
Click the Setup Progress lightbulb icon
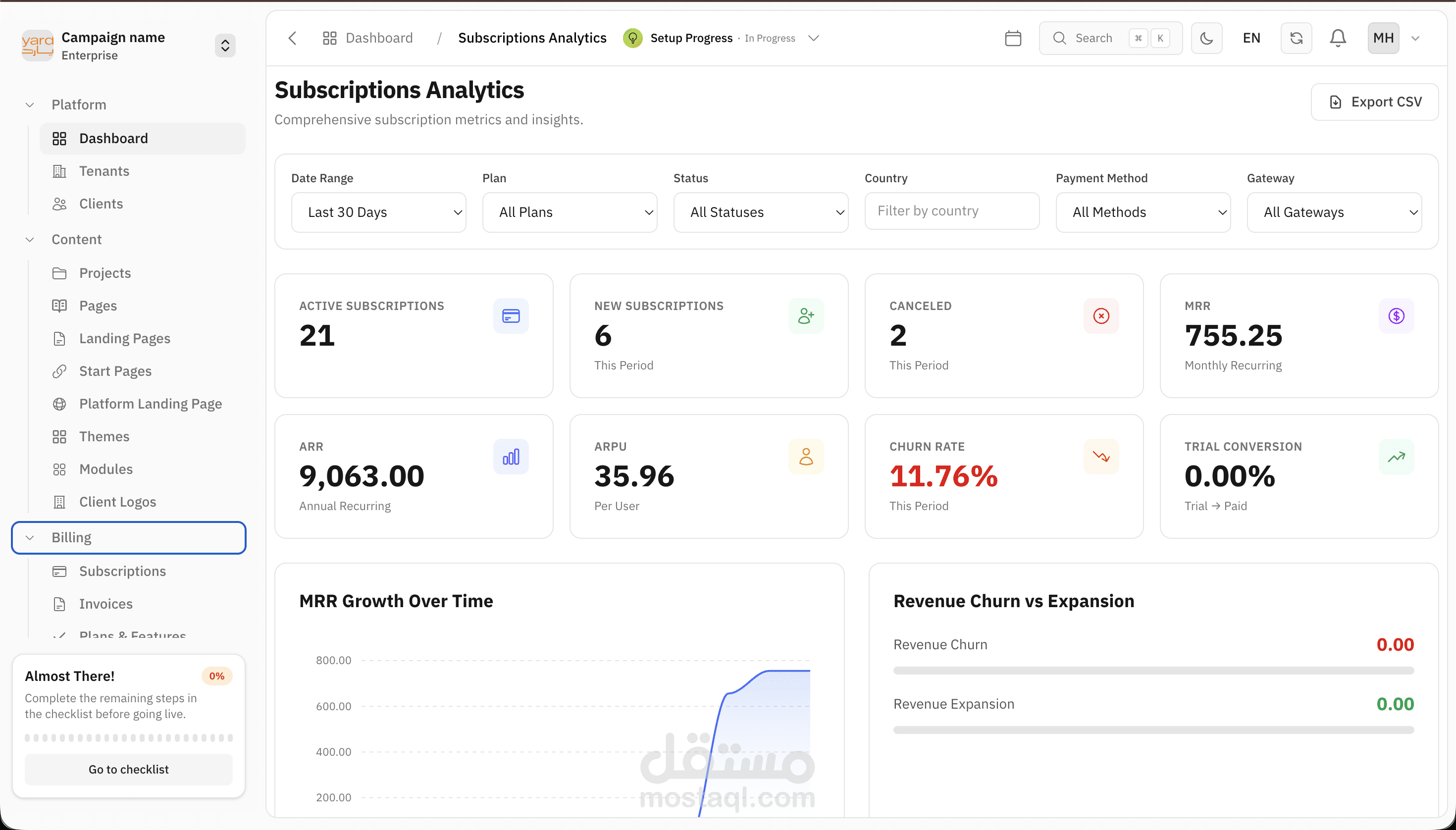[632, 38]
